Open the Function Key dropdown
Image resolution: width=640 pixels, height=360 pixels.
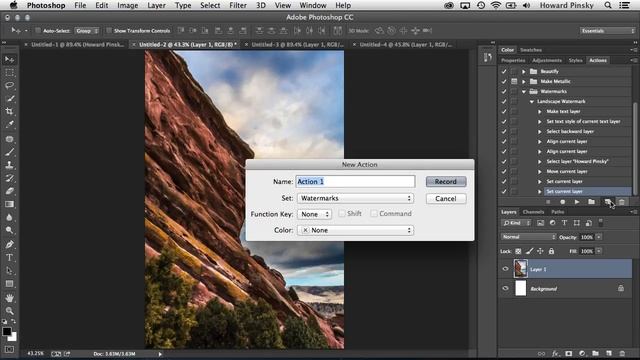point(314,214)
